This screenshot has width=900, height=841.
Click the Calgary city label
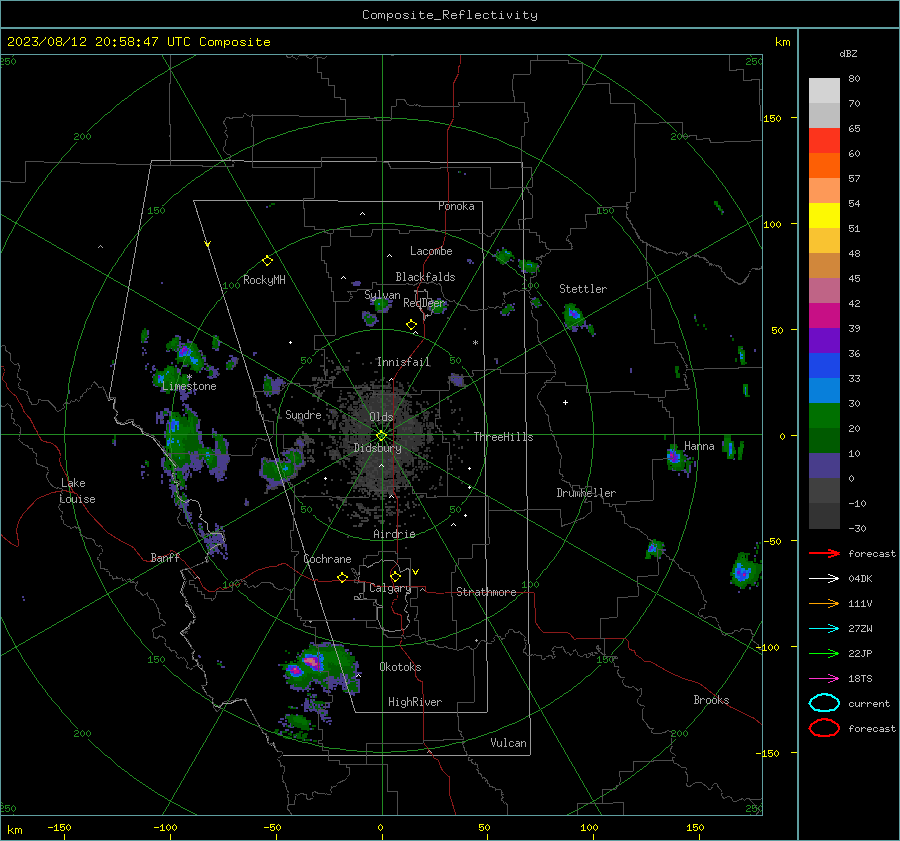point(390,588)
